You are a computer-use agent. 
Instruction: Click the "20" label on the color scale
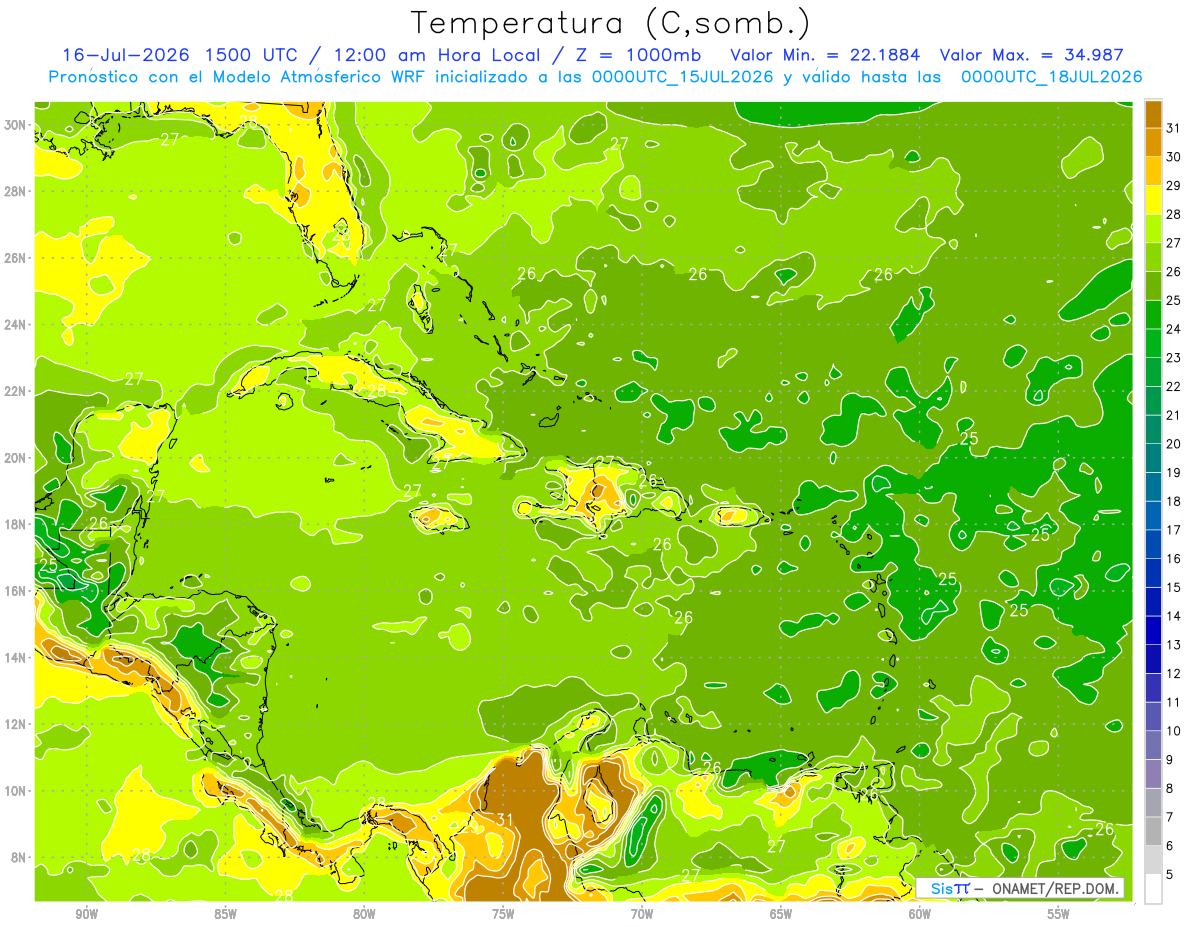point(1174,444)
